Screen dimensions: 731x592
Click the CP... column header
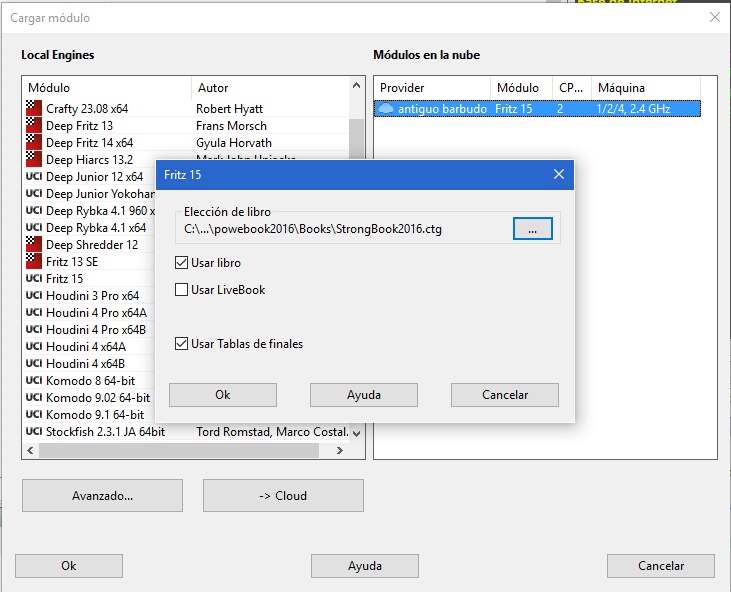572,88
